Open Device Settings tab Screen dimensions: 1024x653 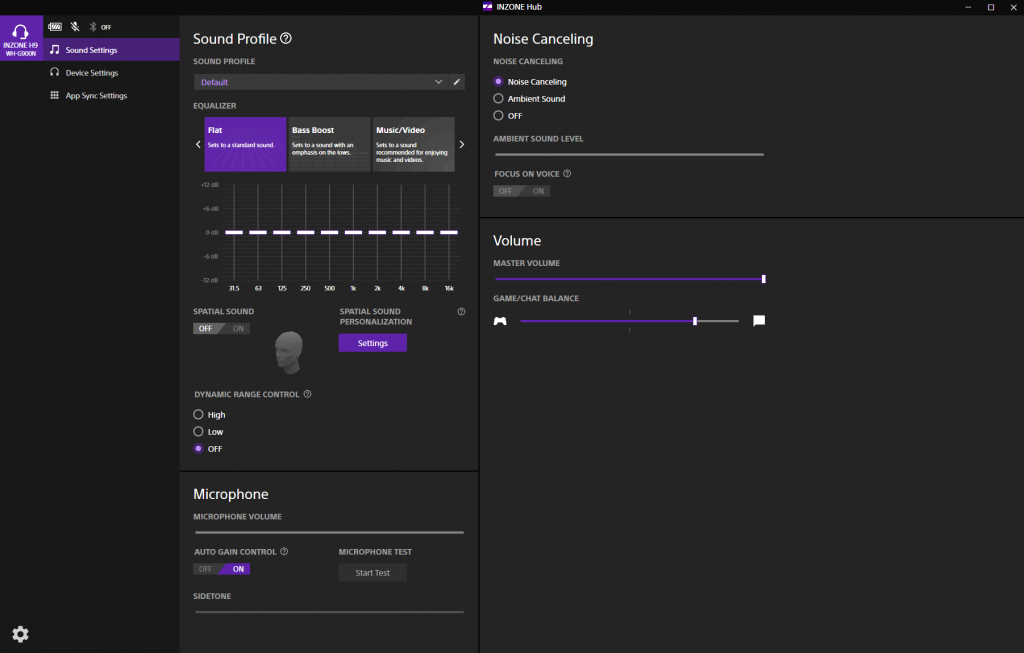pos(112,72)
